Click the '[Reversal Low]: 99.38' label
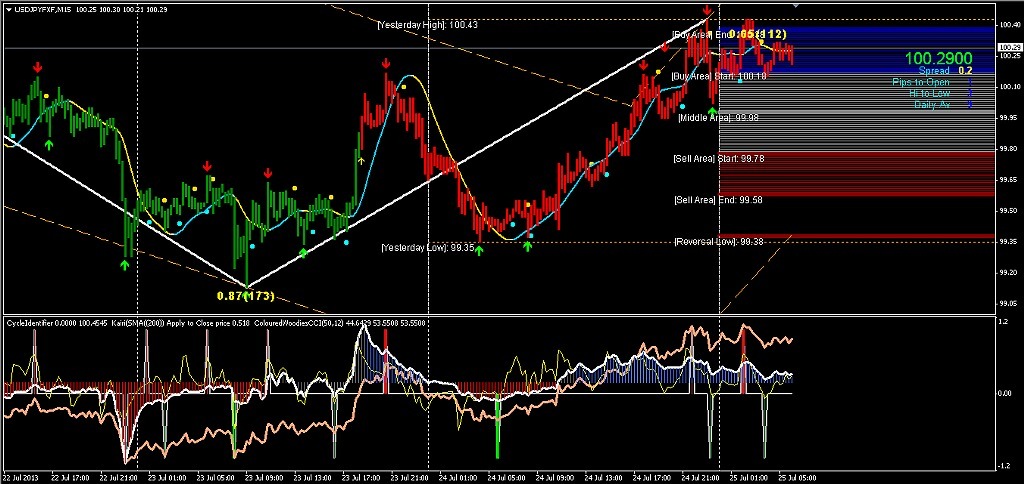The image size is (1024, 484). tap(719, 242)
